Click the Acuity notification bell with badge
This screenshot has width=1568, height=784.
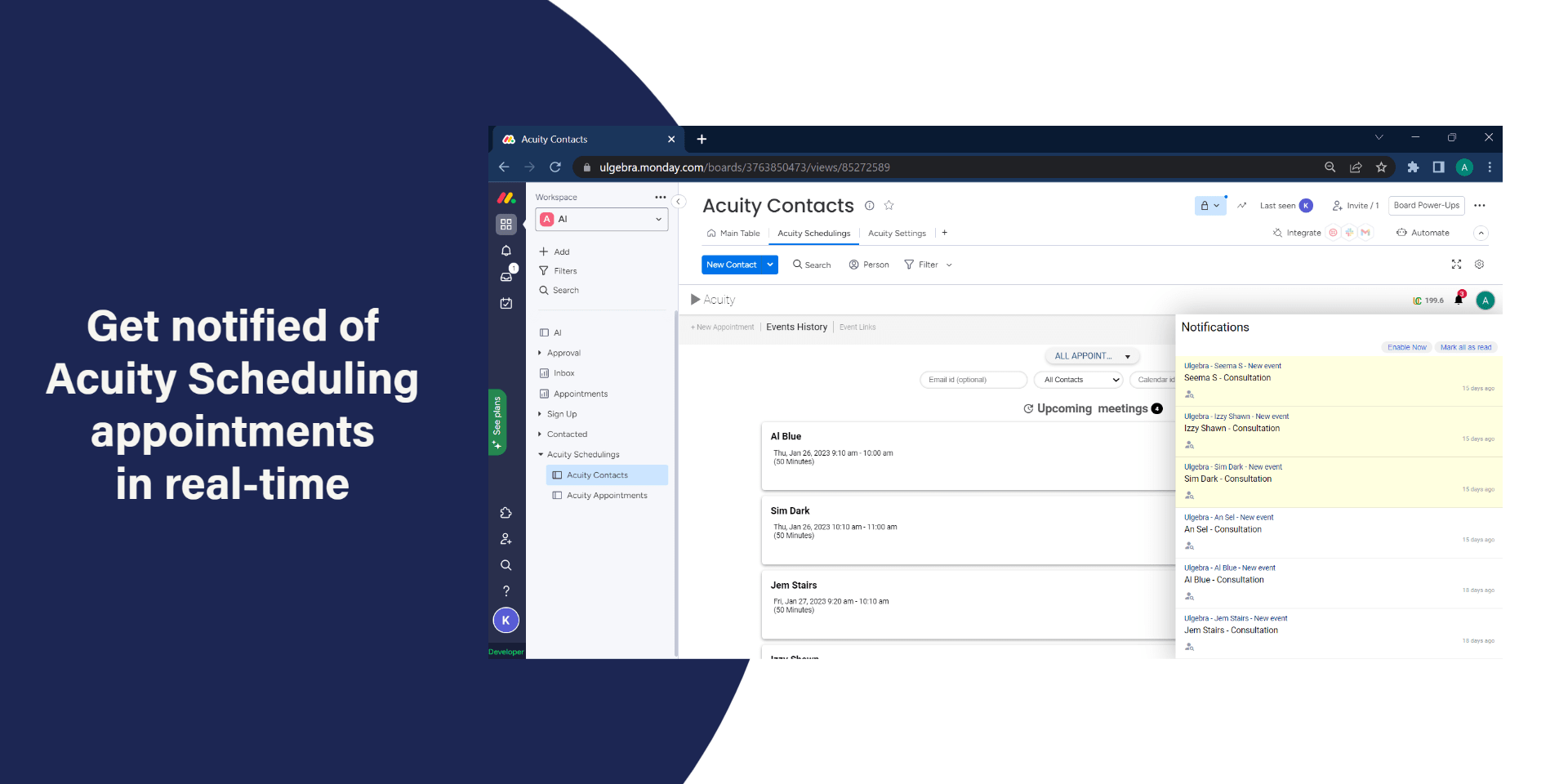1459,299
